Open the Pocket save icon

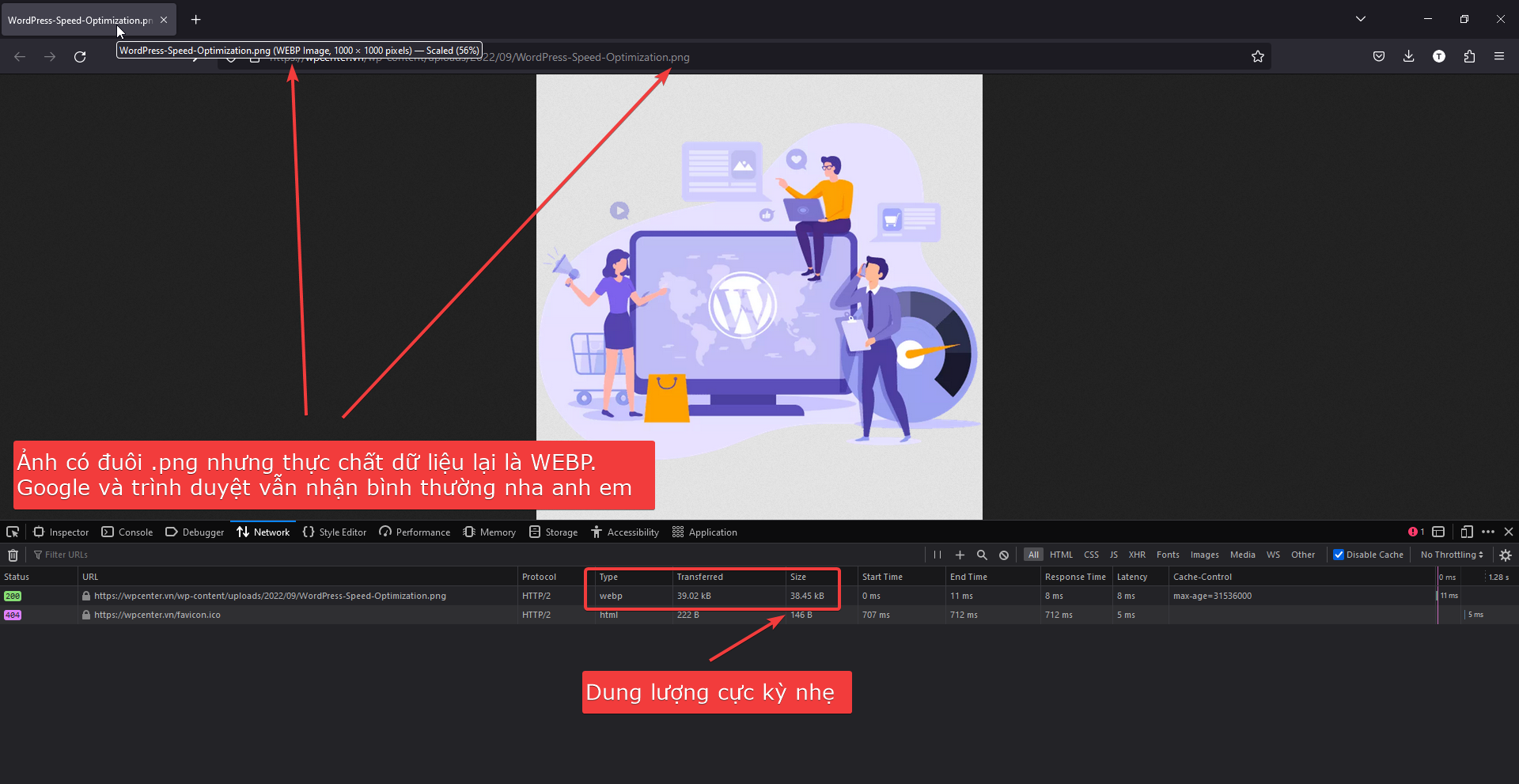click(x=1379, y=57)
